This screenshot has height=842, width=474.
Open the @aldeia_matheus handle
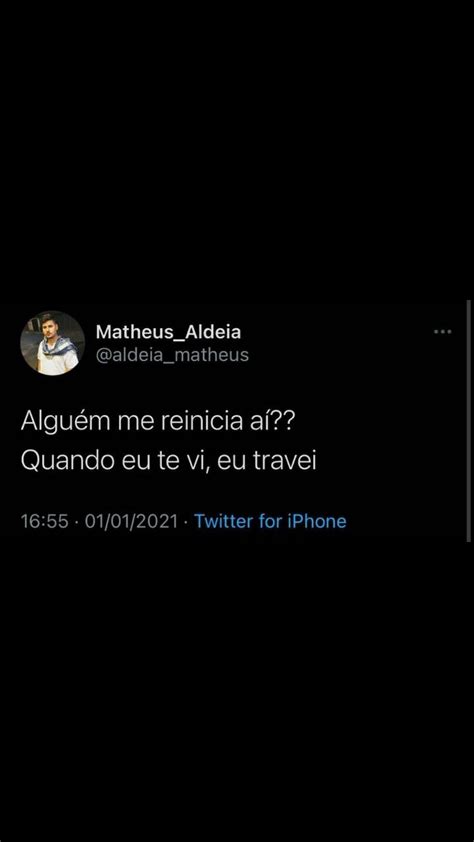(x=172, y=355)
